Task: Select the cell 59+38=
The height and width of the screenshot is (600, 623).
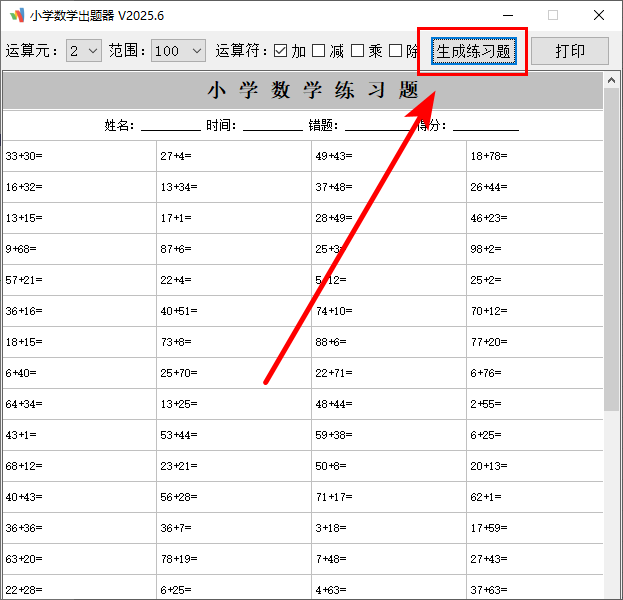Action: tap(389, 435)
